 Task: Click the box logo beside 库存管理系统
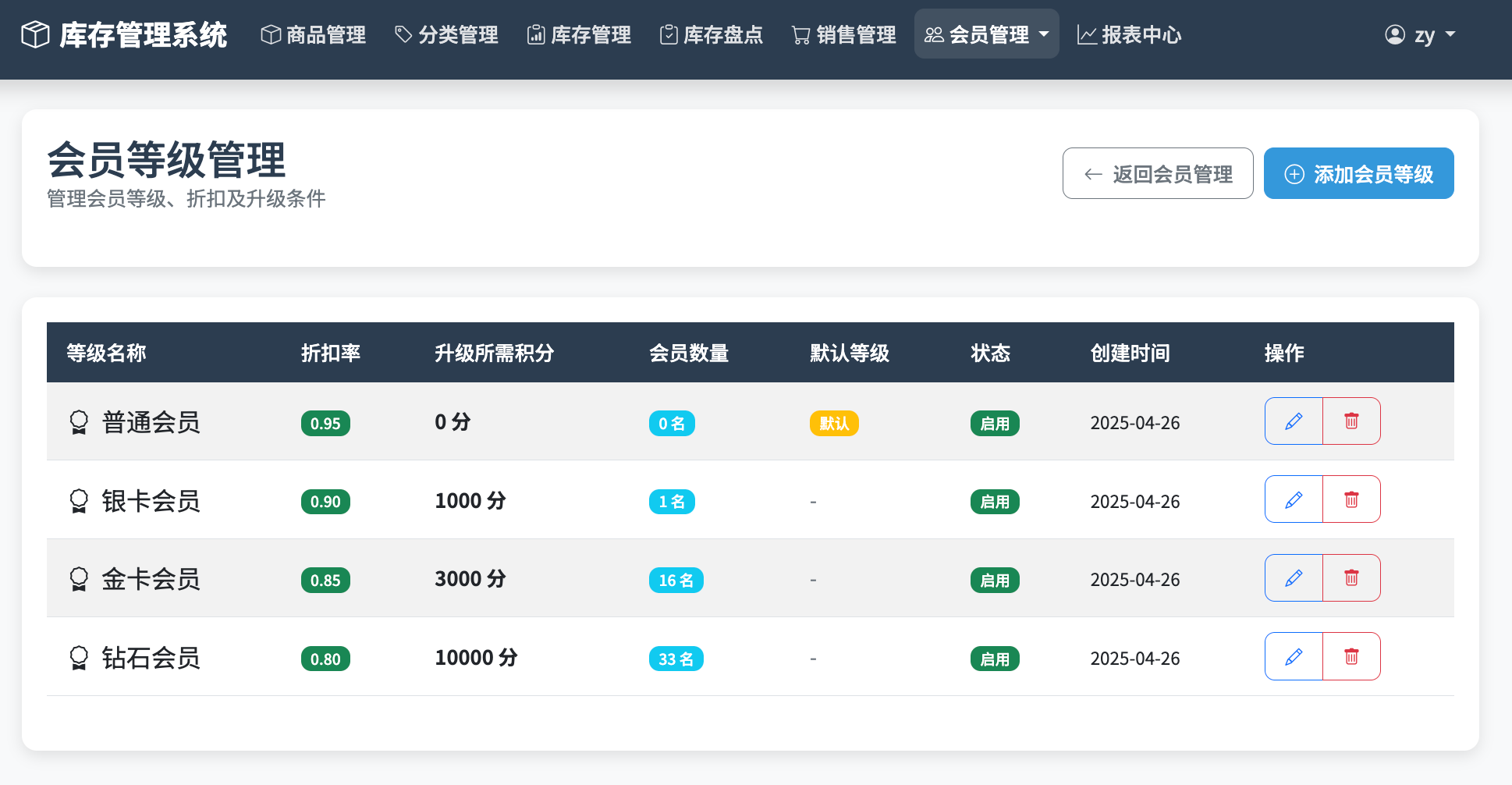[35, 34]
